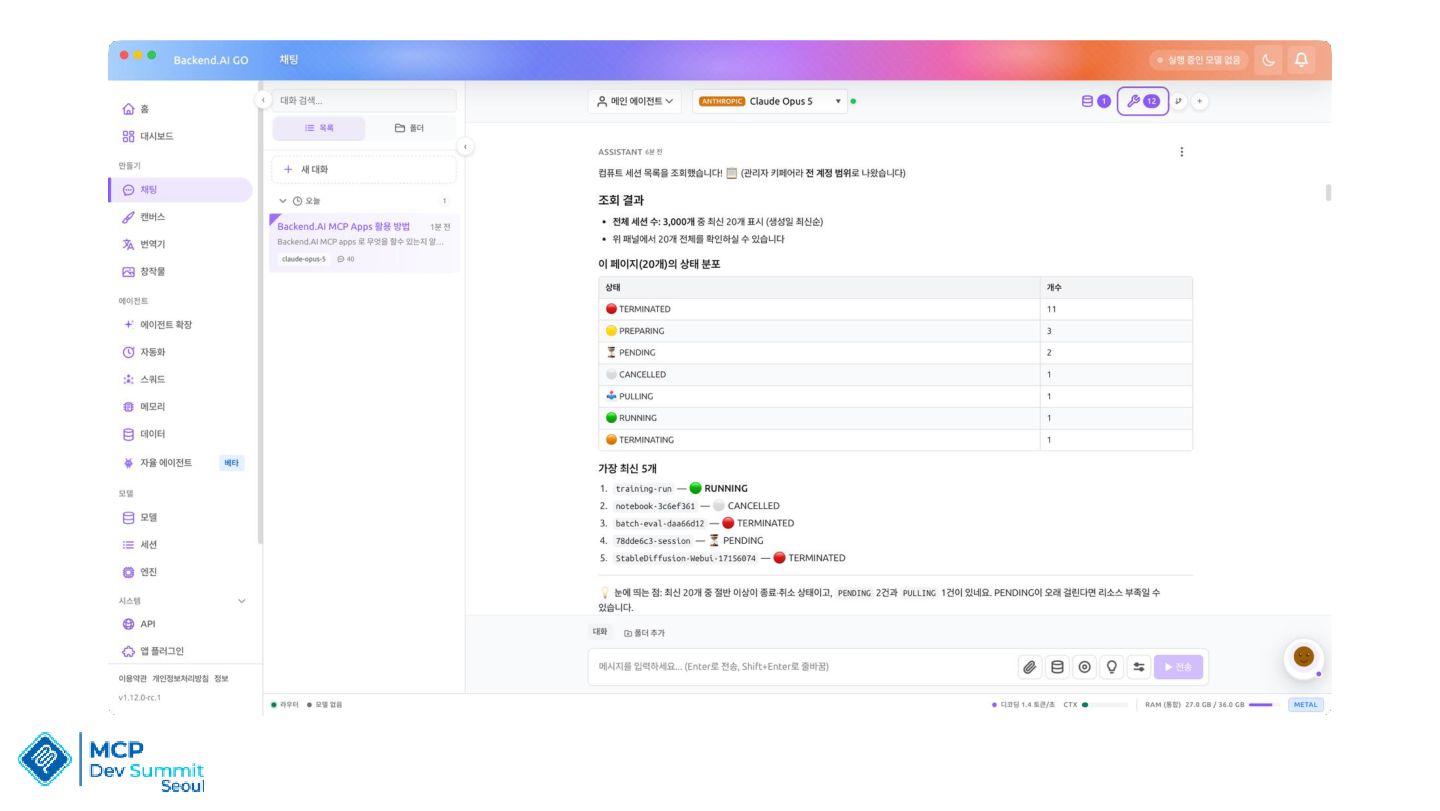This screenshot has height=811, width=1440.
Task: Click the plus icon in the top toolbar
Action: click(1200, 101)
